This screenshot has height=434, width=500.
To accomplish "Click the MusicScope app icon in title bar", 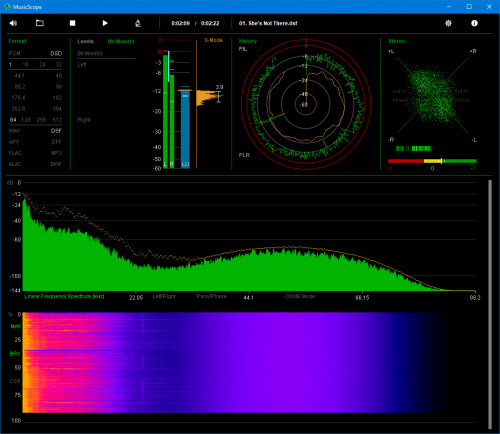I will tap(7, 7).
